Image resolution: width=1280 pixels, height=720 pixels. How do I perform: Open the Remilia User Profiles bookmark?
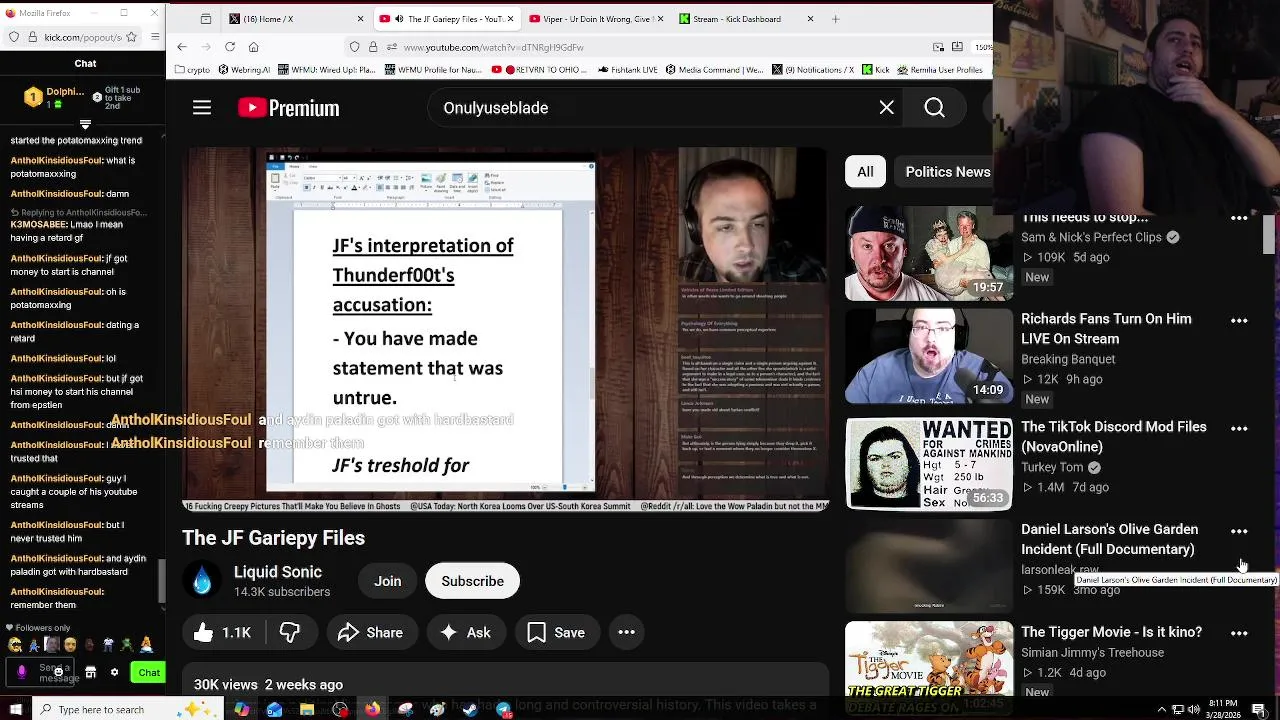(x=940, y=70)
